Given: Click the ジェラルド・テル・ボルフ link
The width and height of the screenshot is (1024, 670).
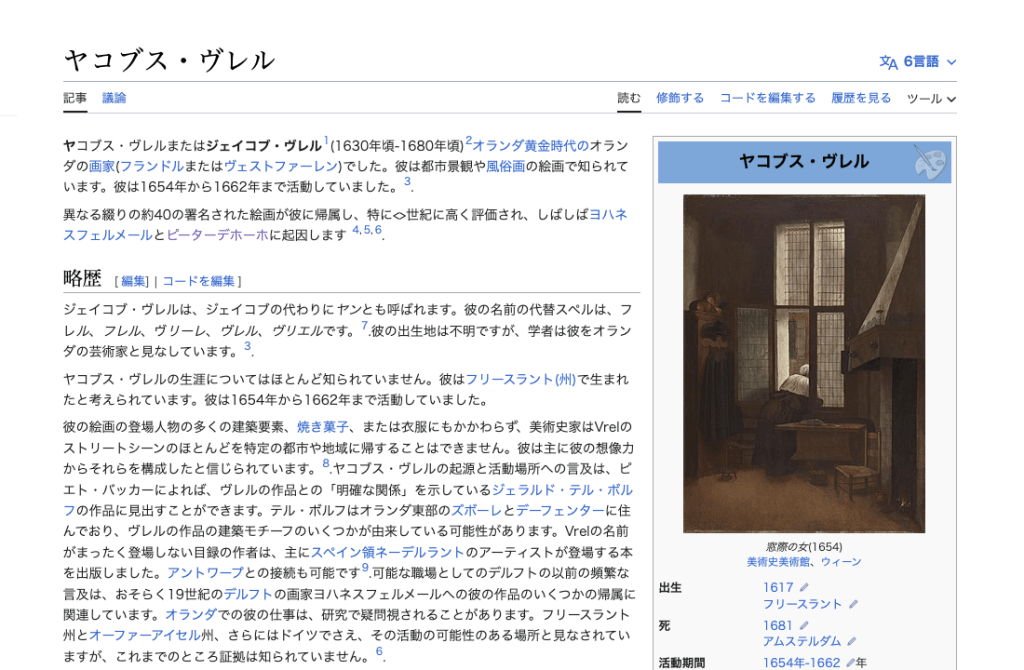Looking at the screenshot, I should click(562, 490).
